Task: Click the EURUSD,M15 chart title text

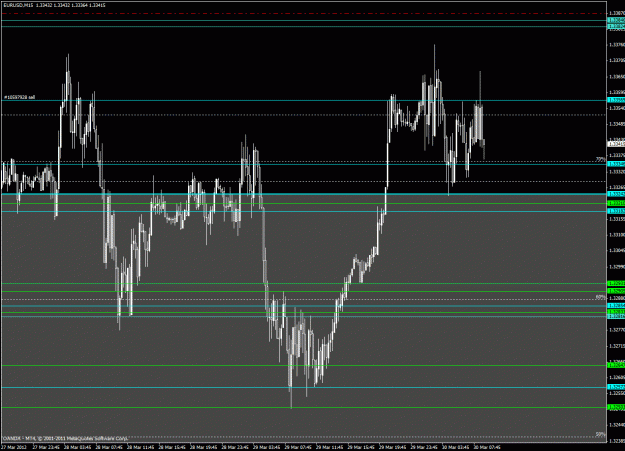Action: pos(16,6)
